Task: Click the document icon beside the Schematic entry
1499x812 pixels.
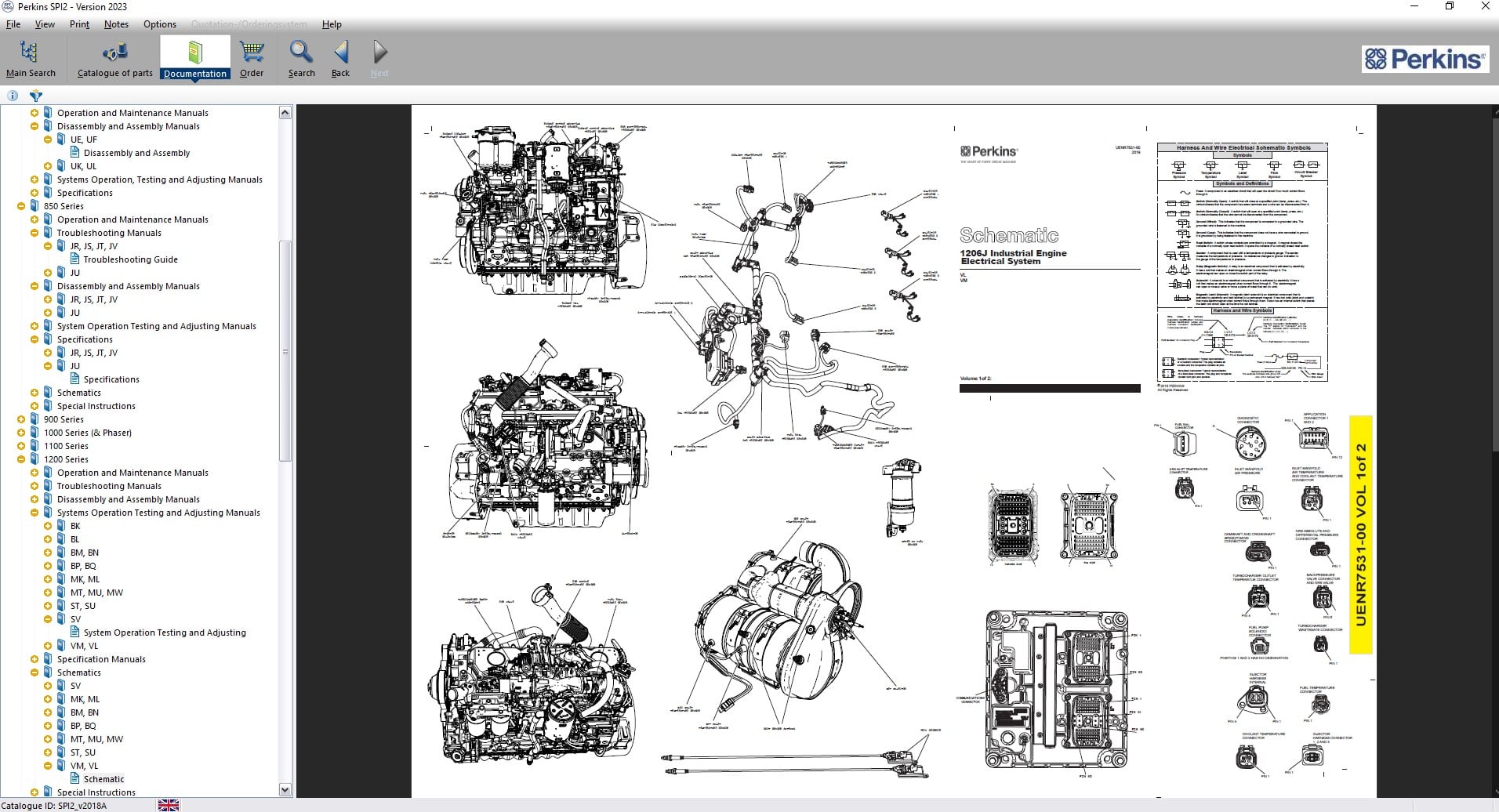Action: [x=74, y=779]
